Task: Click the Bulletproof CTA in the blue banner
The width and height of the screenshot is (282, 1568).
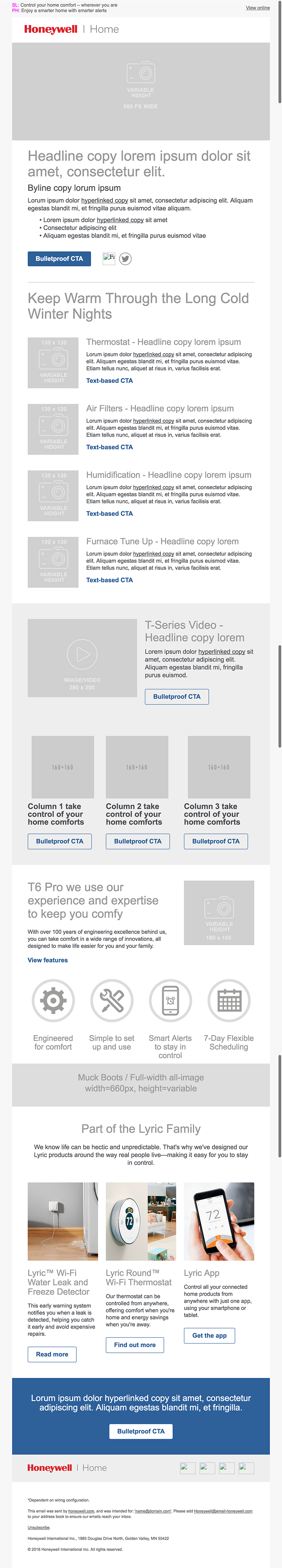Action: pyautogui.click(x=141, y=1431)
